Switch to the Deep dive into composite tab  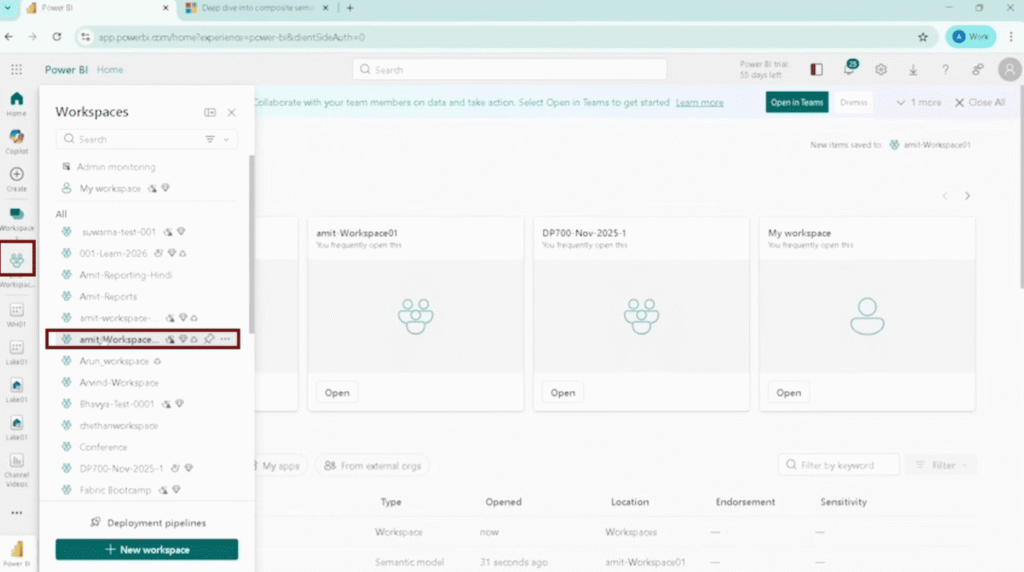pos(257,8)
